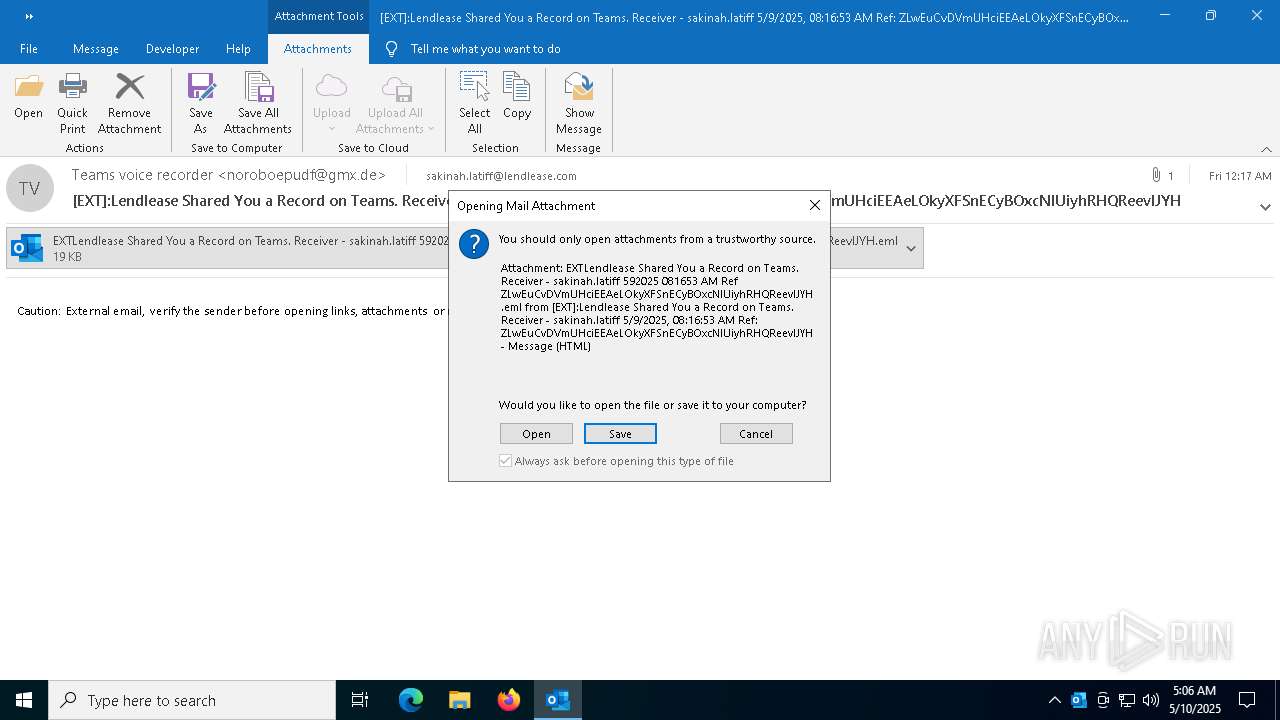Click Open in the Opening Mail Attachment dialog
Viewport: 1280px width, 720px height.
coord(536,433)
